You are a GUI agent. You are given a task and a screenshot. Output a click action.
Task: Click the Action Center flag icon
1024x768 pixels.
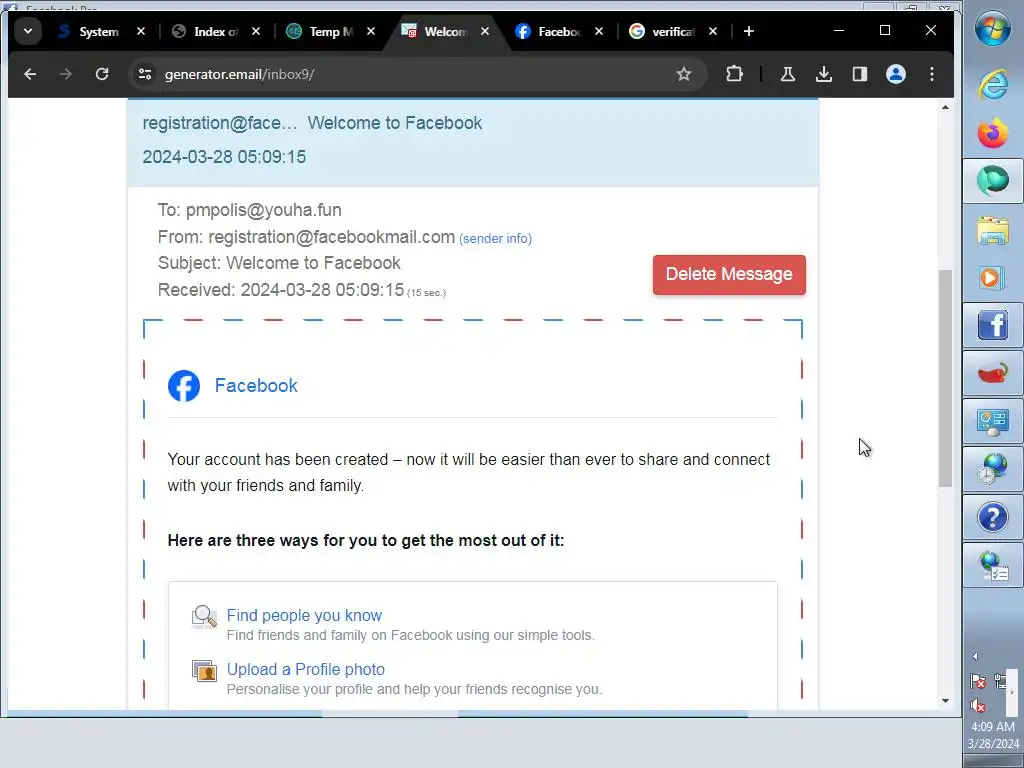pyautogui.click(x=978, y=682)
